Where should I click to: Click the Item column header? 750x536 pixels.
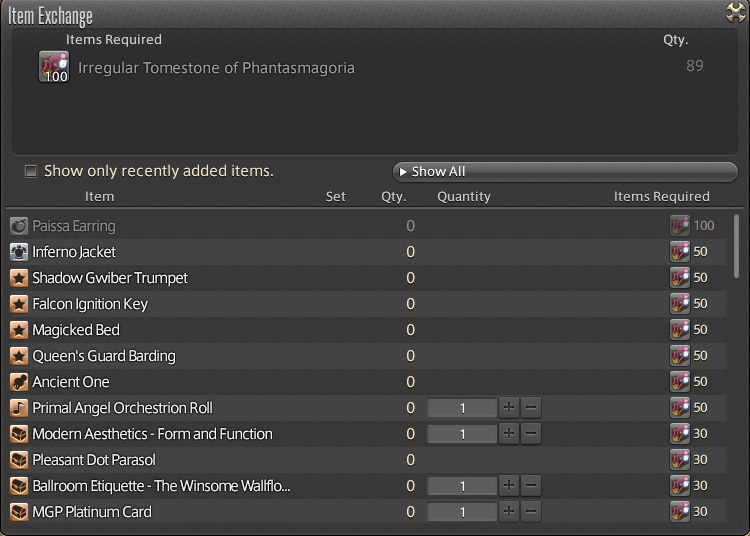click(99, 197)
